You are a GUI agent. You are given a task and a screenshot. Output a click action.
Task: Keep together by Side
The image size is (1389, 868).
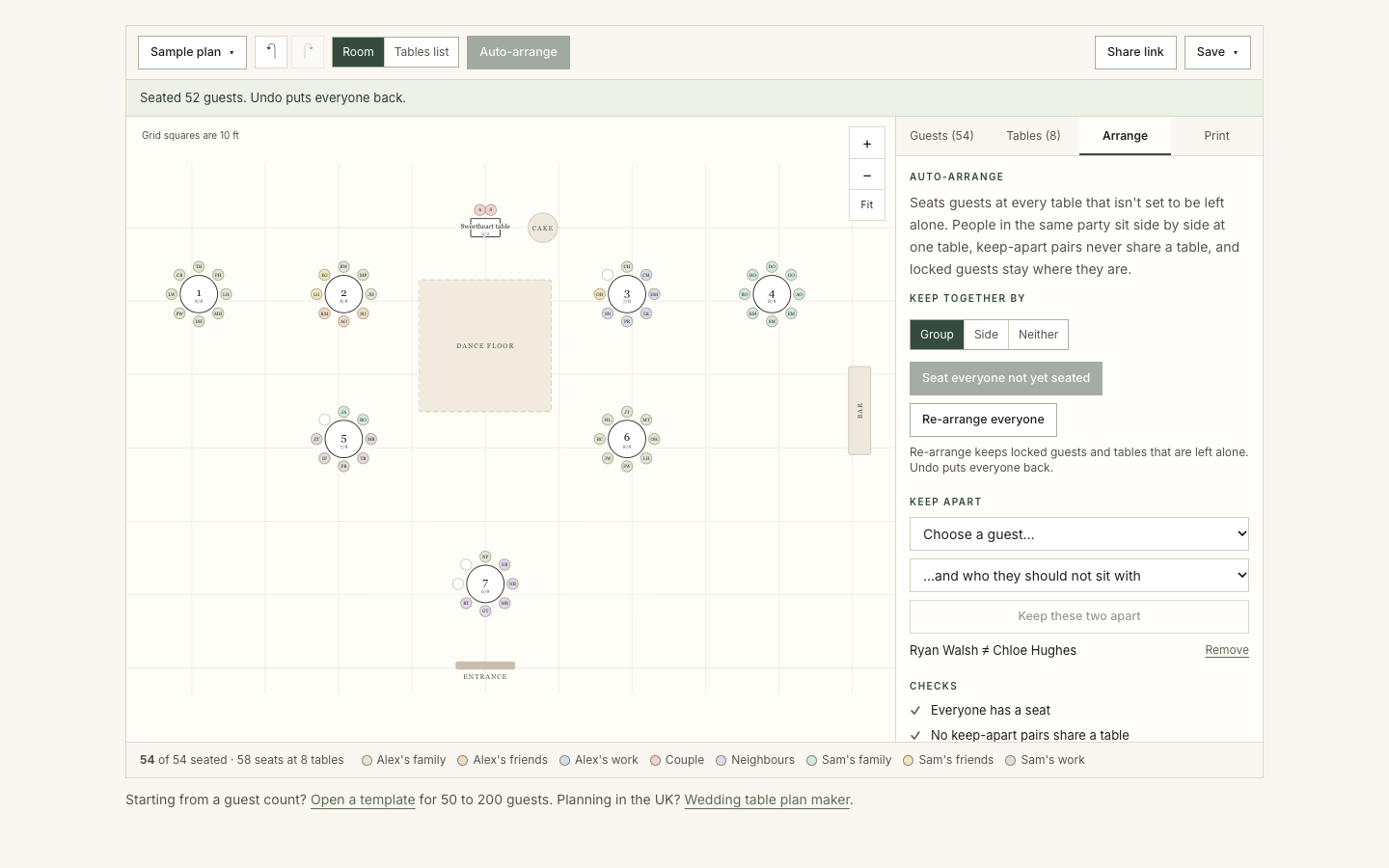pyautogui.click(x=986, y=335)
